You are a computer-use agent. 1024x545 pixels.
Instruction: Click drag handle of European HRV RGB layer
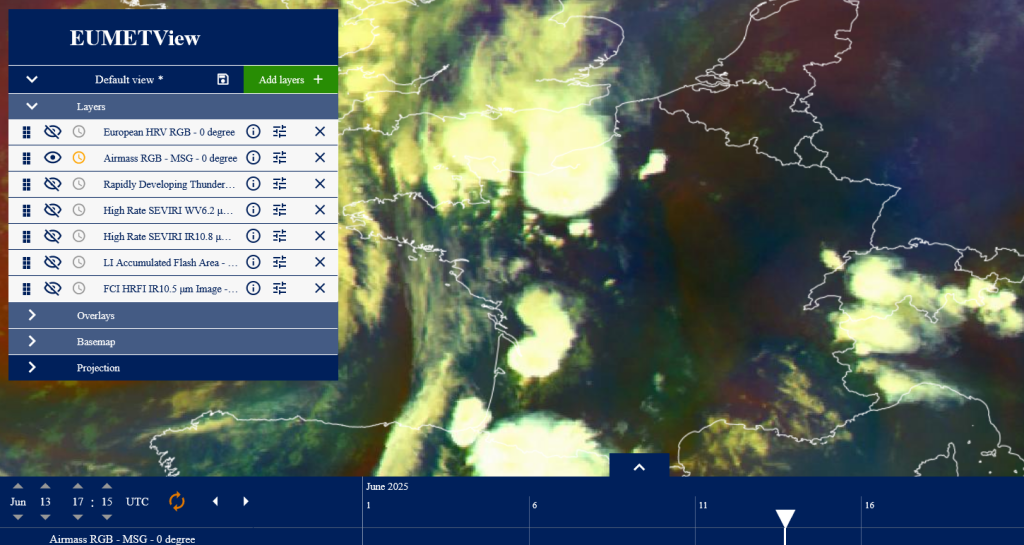(x=26, y=132)
